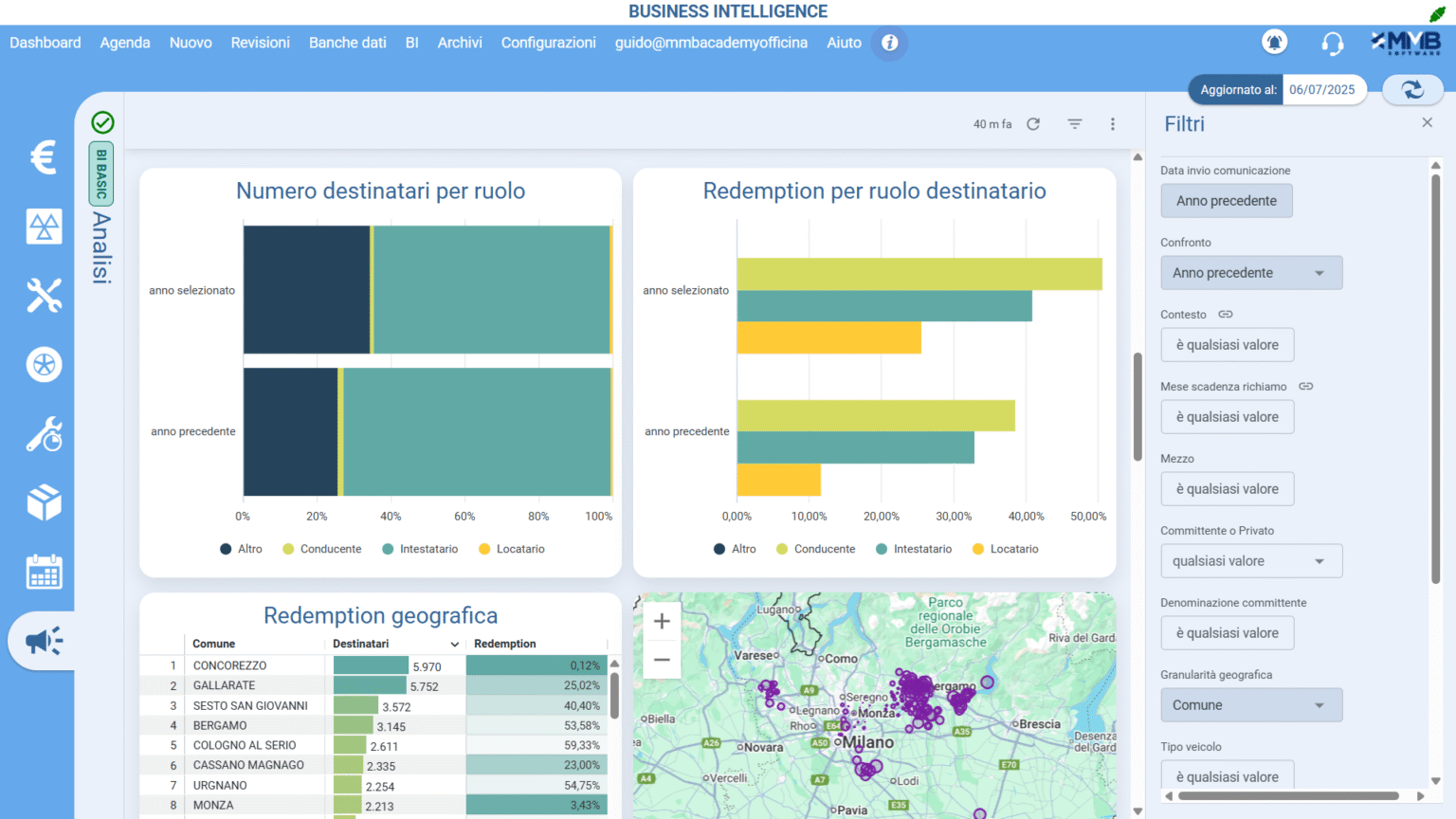Screen dimensions: 1456x819
Task: Expand the Granularità geografica Comune dropdown
Action: click(x=1250, y=705)
